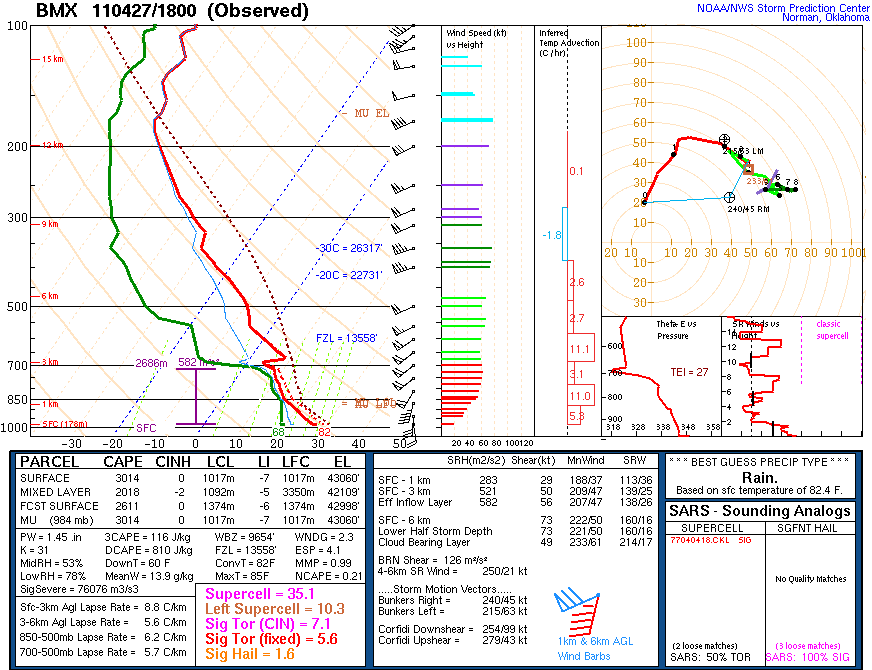Click the MU LFC marker near 850 mb
The height and width of the screenshot is (670, 872).
coord(365,403)
